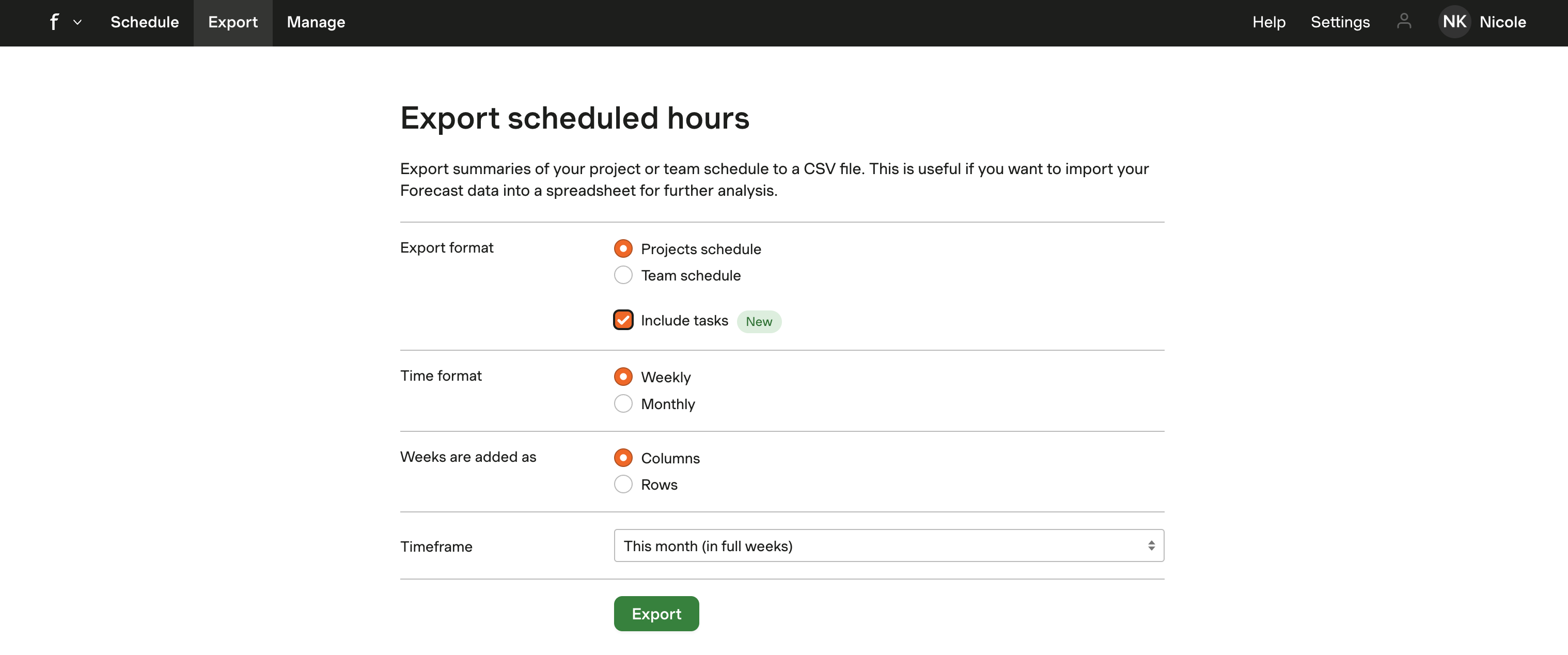Uncheck the Include tasks checkbox

coord(623,320)
